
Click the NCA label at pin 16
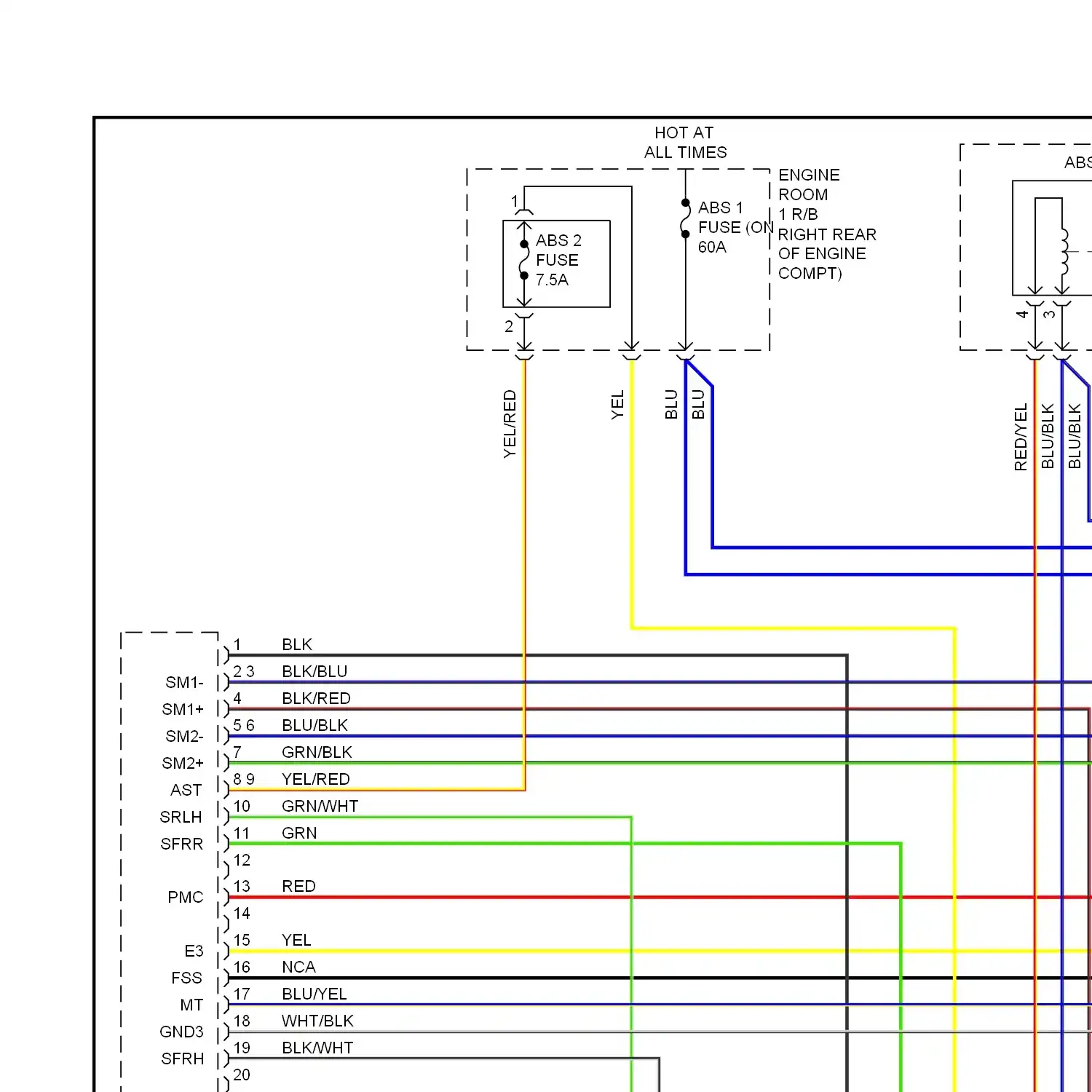click(x=298, y=967)
